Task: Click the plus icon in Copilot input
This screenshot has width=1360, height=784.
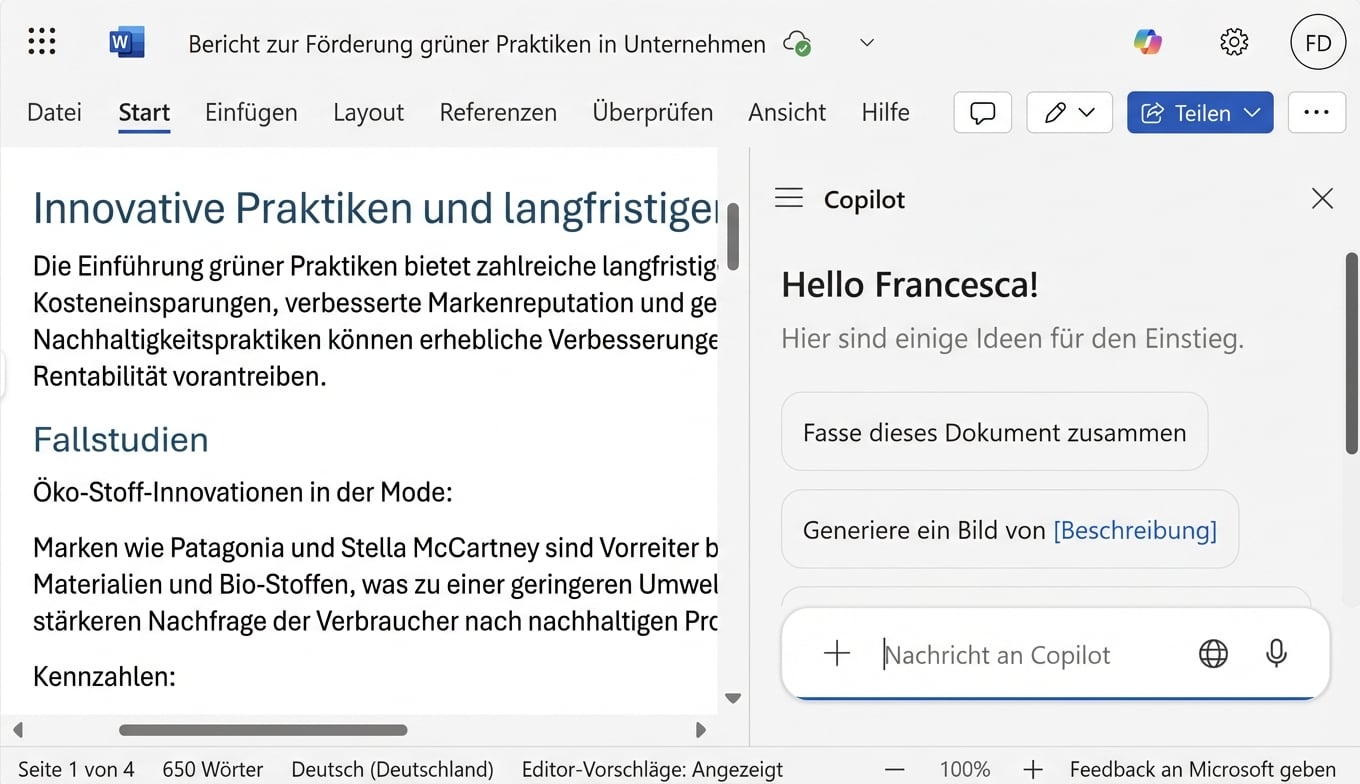Action: 836,654
